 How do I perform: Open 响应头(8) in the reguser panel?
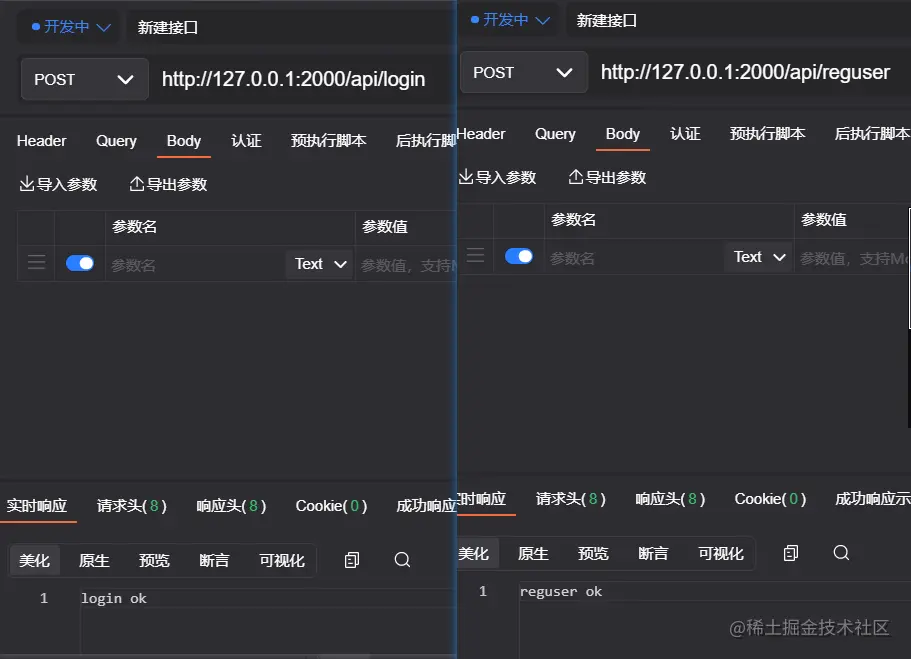pyautogui.click(x=670, y=499)
